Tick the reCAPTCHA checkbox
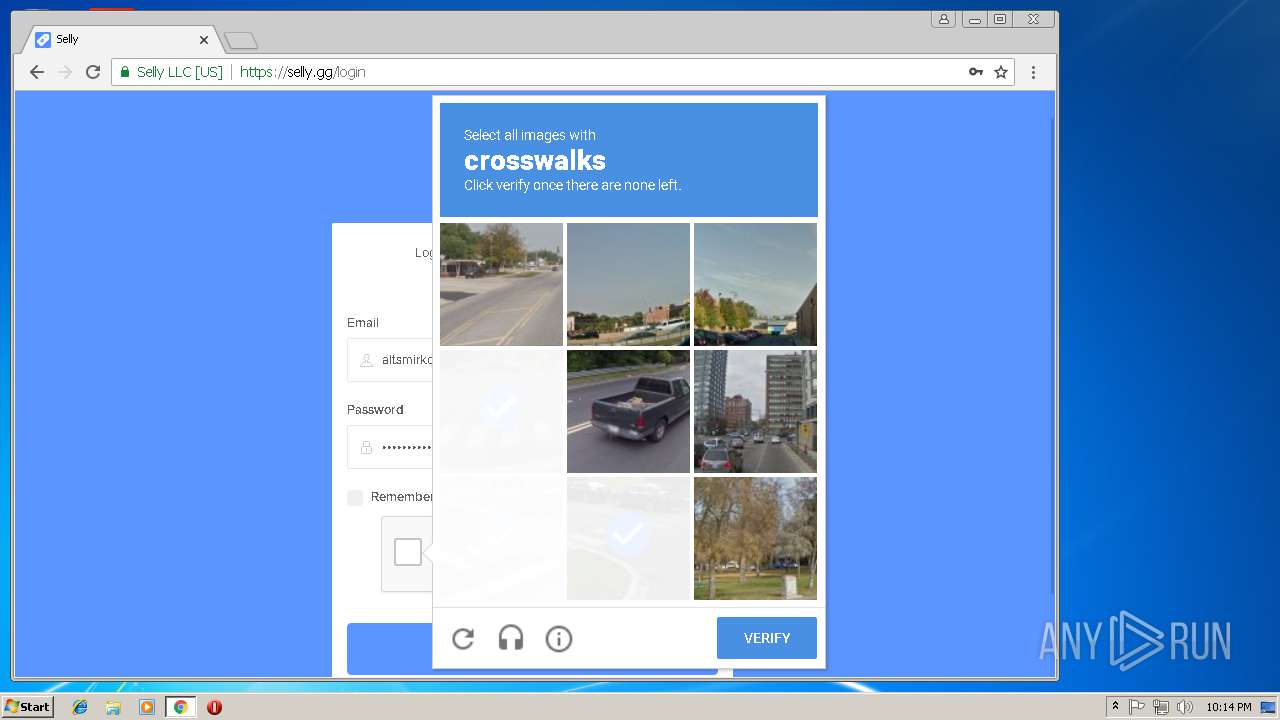Image resolution: width=1280 pixels, height=720 pixels. (408, 552)
